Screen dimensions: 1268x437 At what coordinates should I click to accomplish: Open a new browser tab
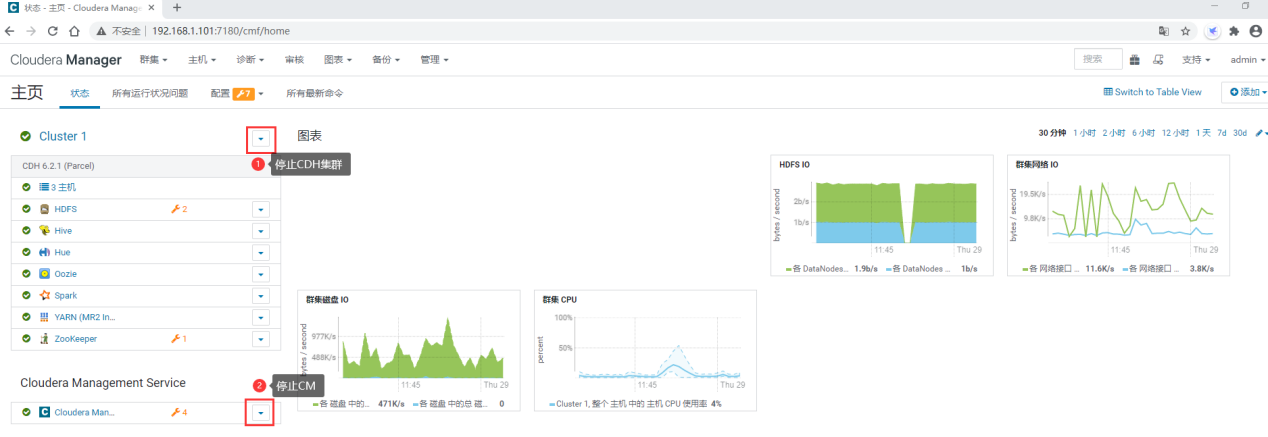[x=177, y=7]
